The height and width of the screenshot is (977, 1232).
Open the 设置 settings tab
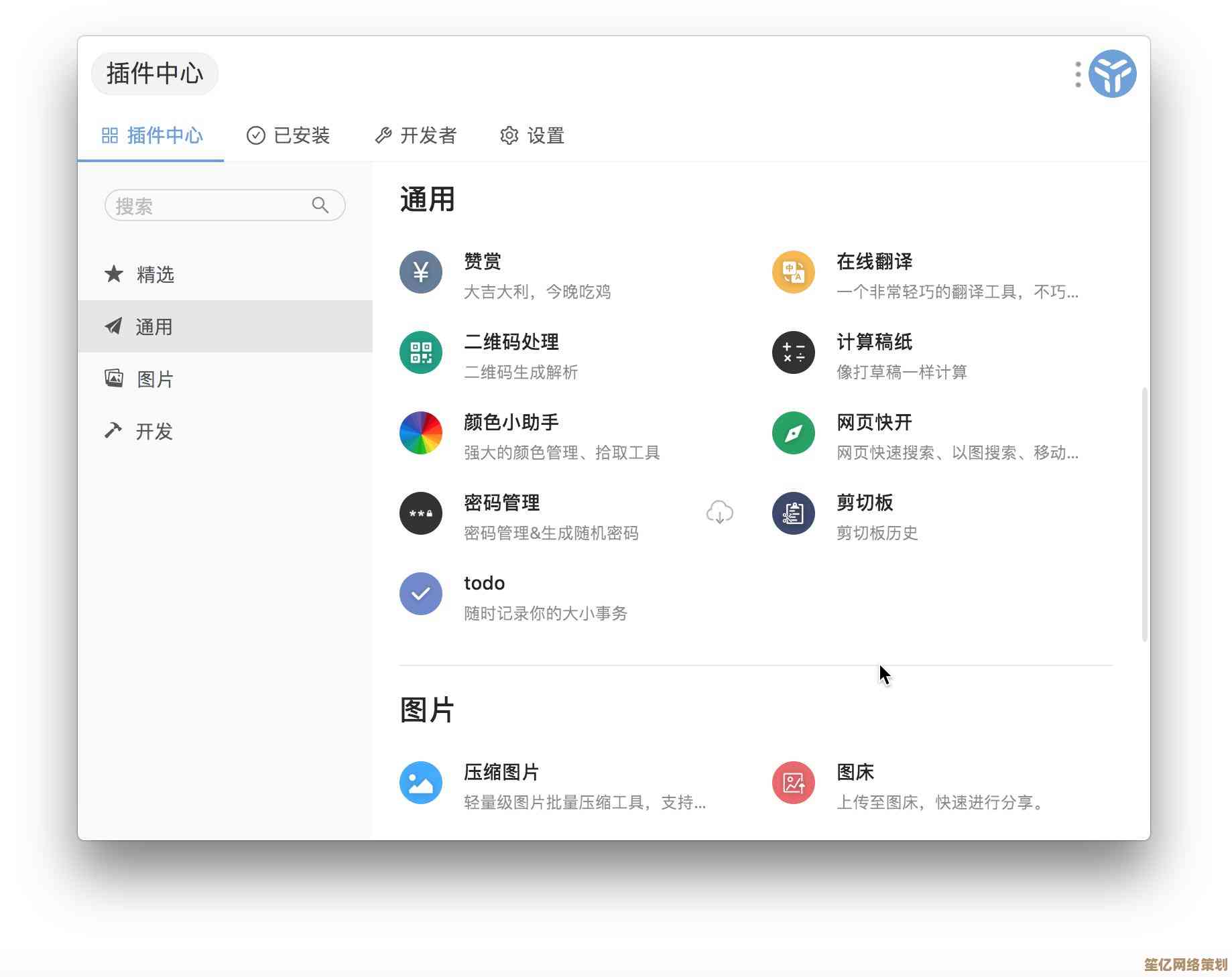click(x=532, y=136)
